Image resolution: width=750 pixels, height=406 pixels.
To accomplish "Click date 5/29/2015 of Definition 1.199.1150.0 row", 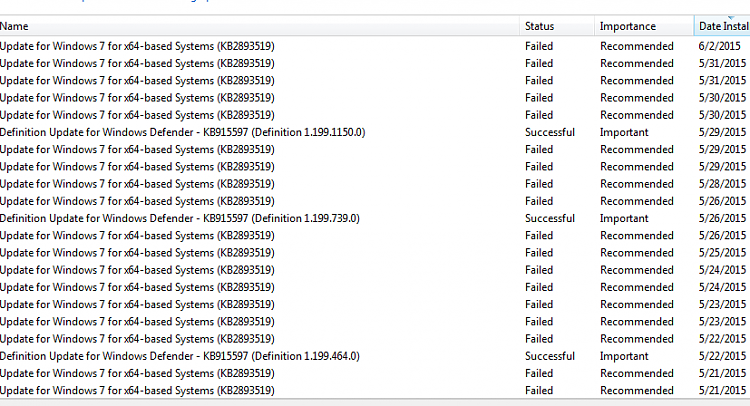I will [722, 132].
